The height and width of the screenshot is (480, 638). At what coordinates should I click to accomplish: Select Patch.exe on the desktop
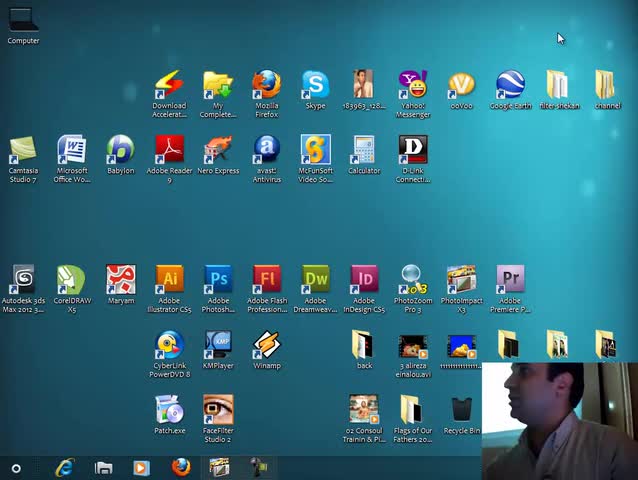click(169, 415)
